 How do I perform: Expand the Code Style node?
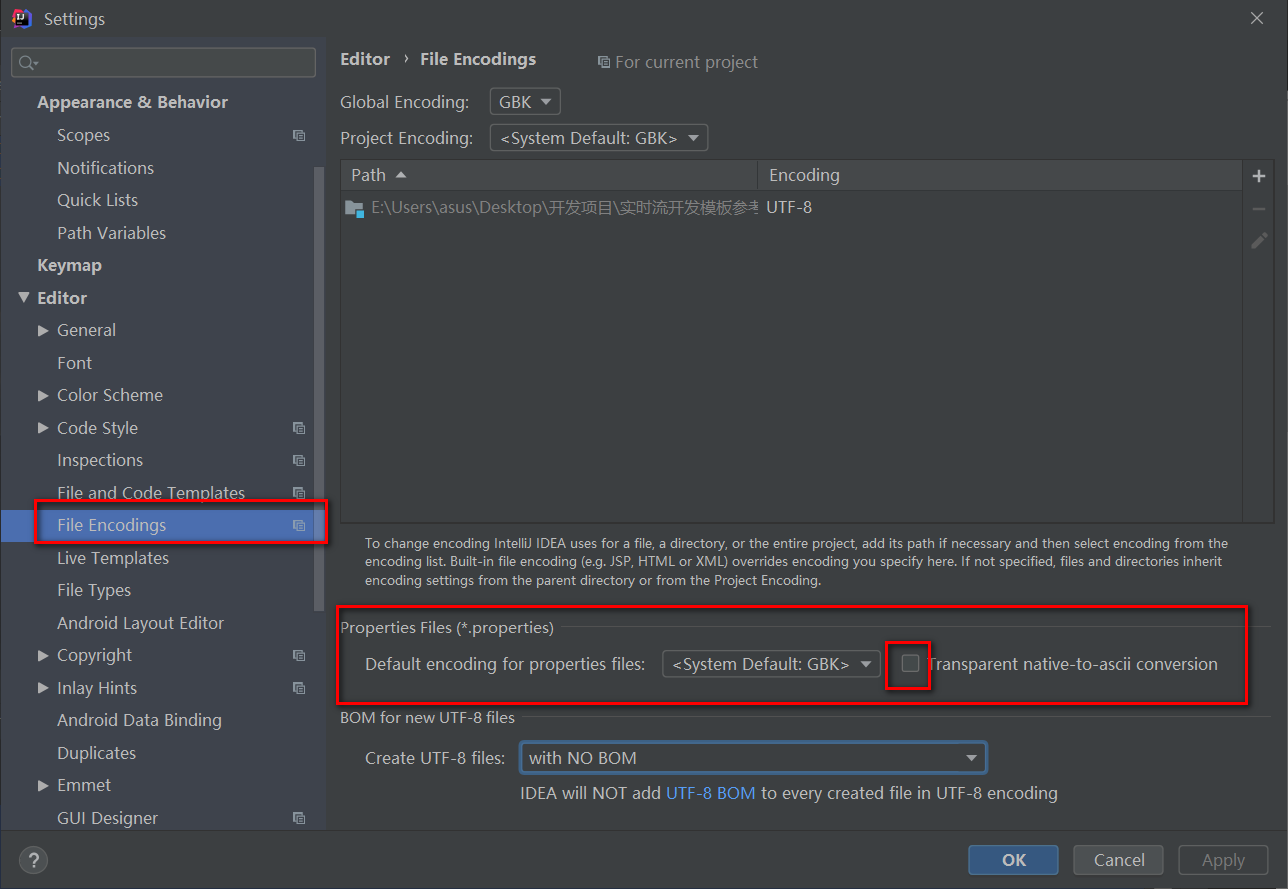[x=43, y=428]
